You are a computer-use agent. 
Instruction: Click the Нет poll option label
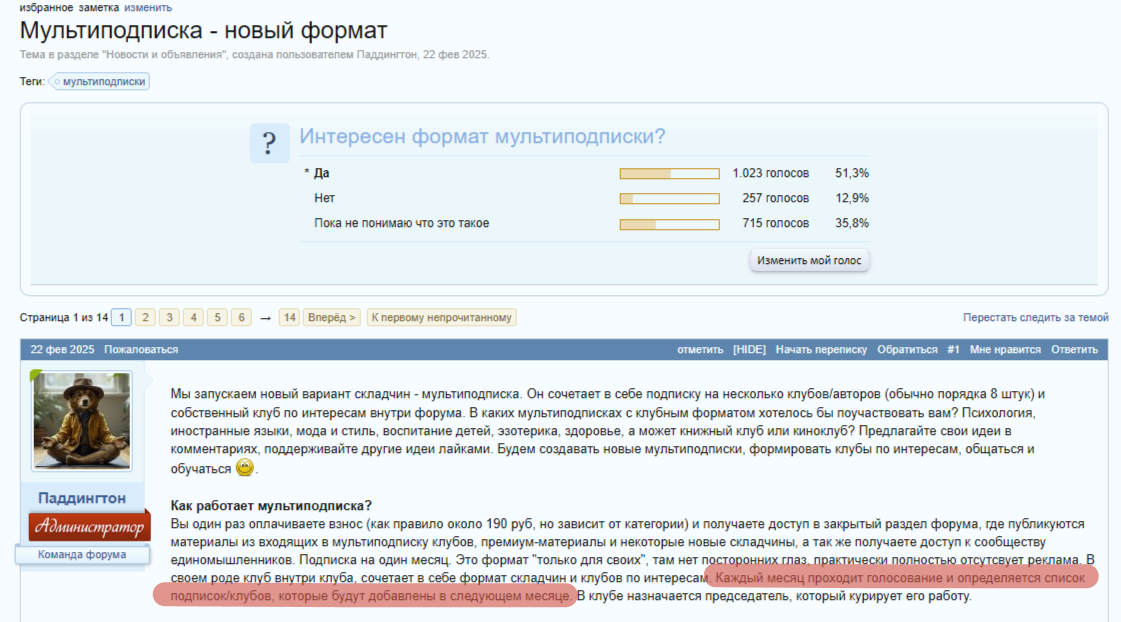(x=324, y=198)
